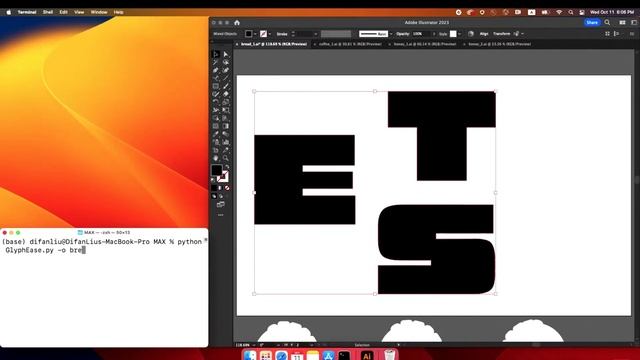The height and width of the screenshot is (360, 640).
Task: Set paint mode to None
Action: tap(227, 188)
